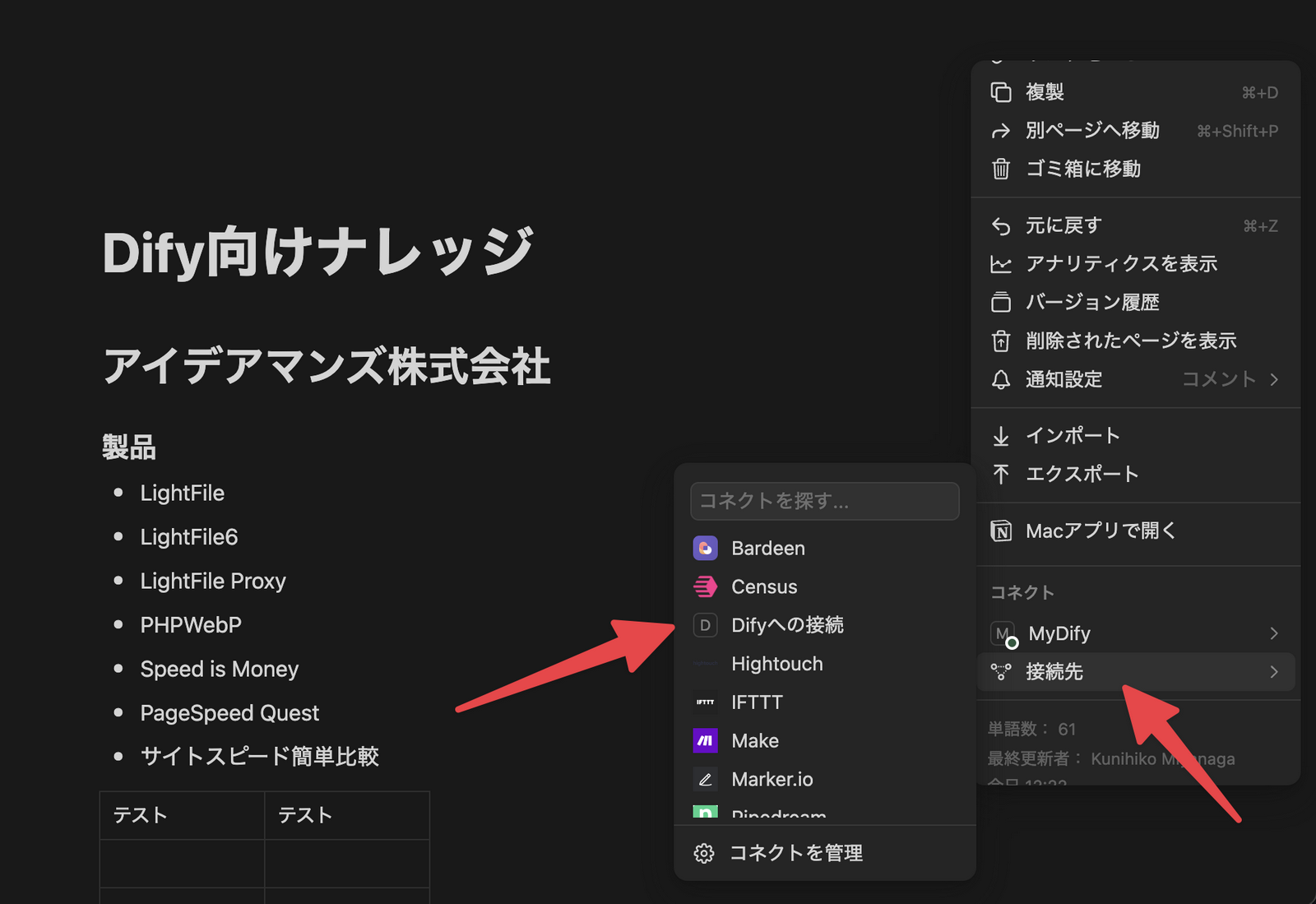Click the analytics chart icon
This screenshot has height=904, width=1316.
1001,264
